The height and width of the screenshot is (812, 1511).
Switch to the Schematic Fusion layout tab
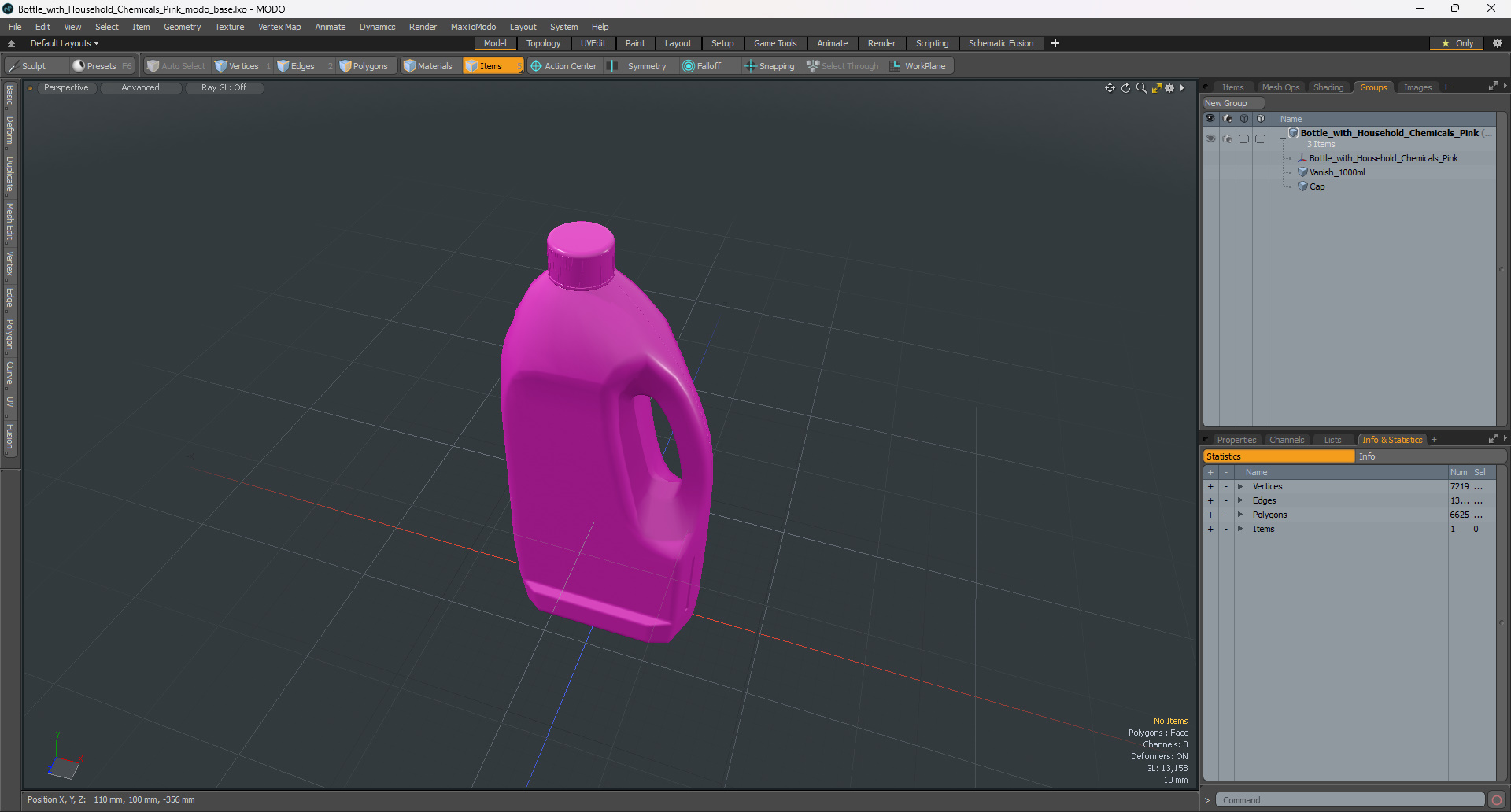tap(1001, 43)
